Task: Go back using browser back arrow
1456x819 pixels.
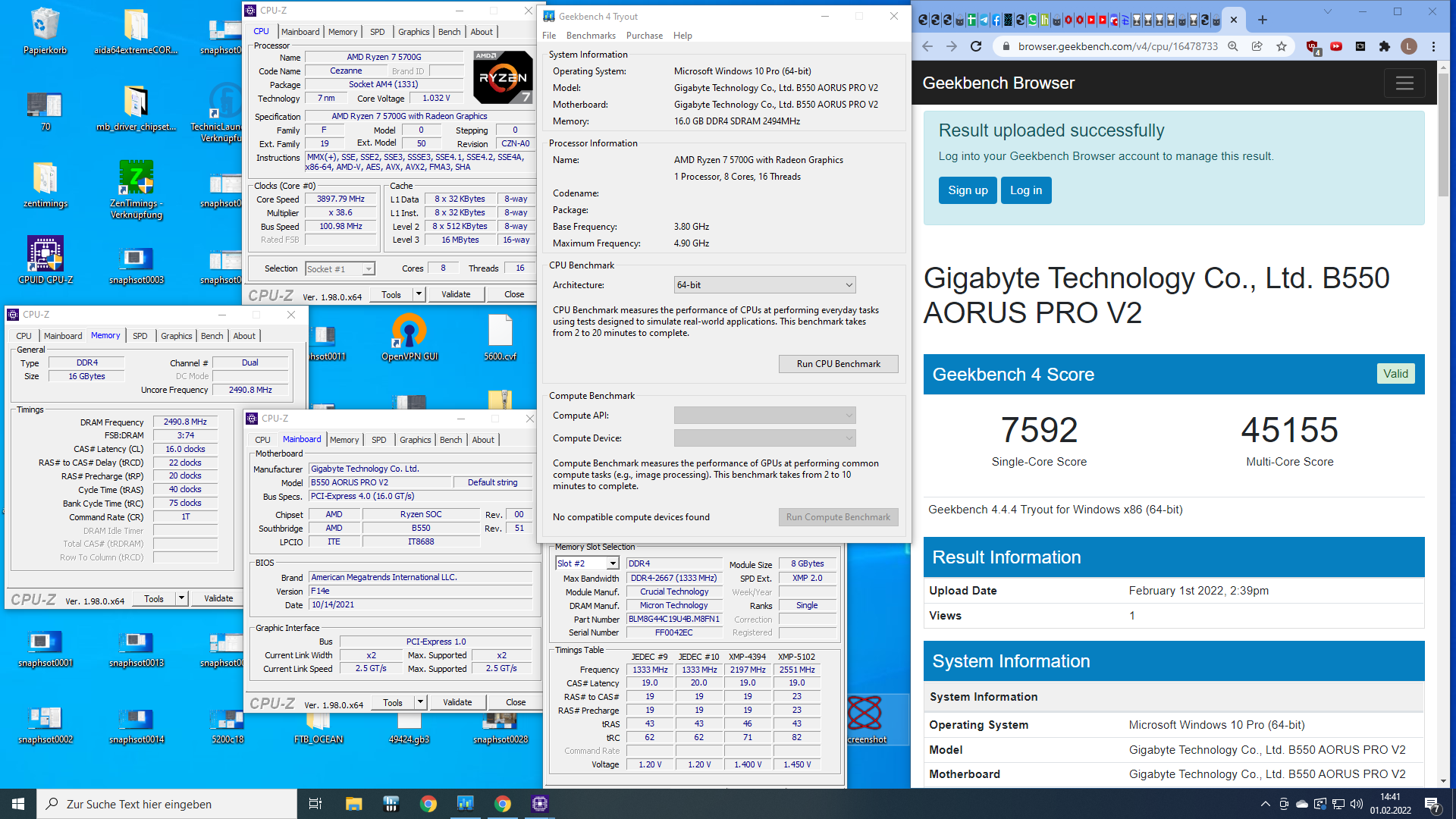Action: [x=927, y=46]
